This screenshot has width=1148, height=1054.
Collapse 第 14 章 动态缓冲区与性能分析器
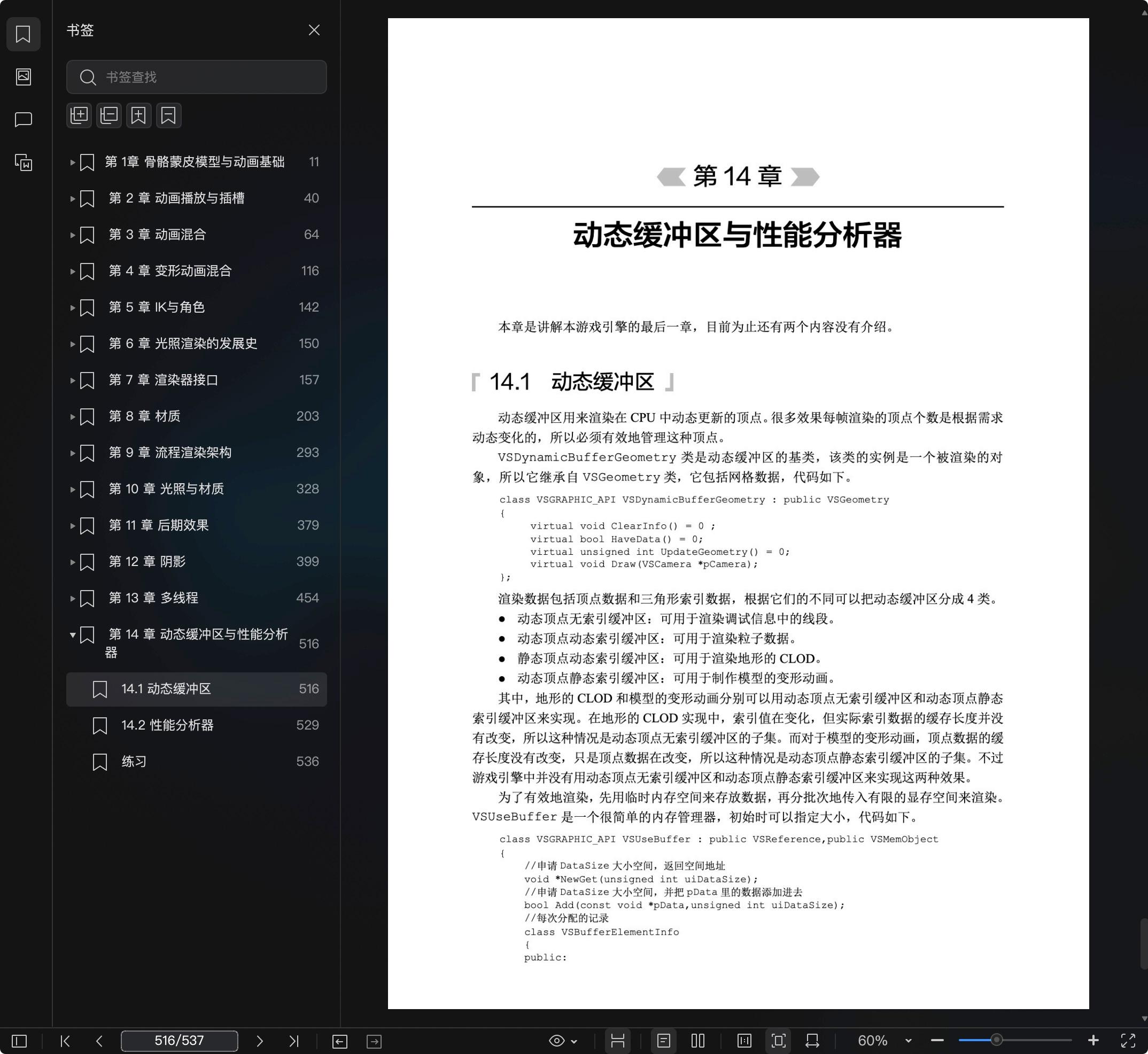[x=73, y=635]
